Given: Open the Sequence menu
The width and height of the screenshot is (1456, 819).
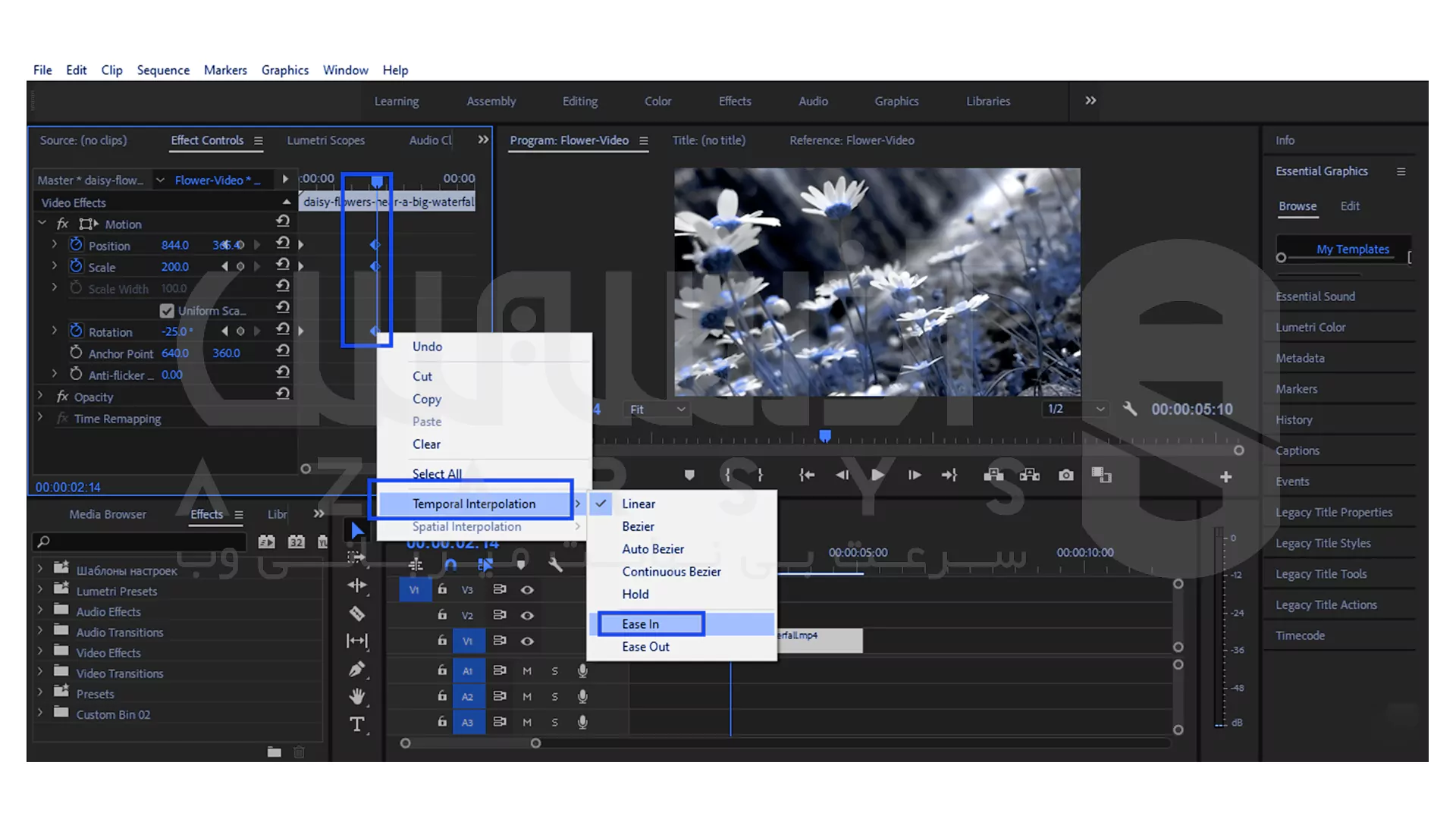Looking at the screenshot, I should [163, 70].
